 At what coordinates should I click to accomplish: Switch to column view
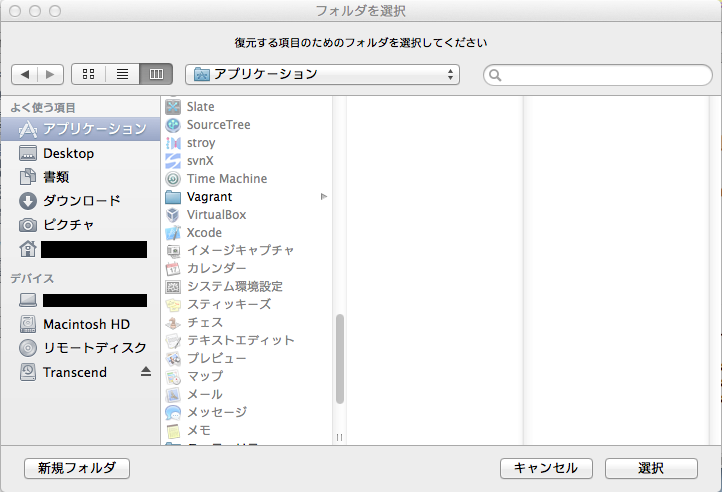click(156, 74)
